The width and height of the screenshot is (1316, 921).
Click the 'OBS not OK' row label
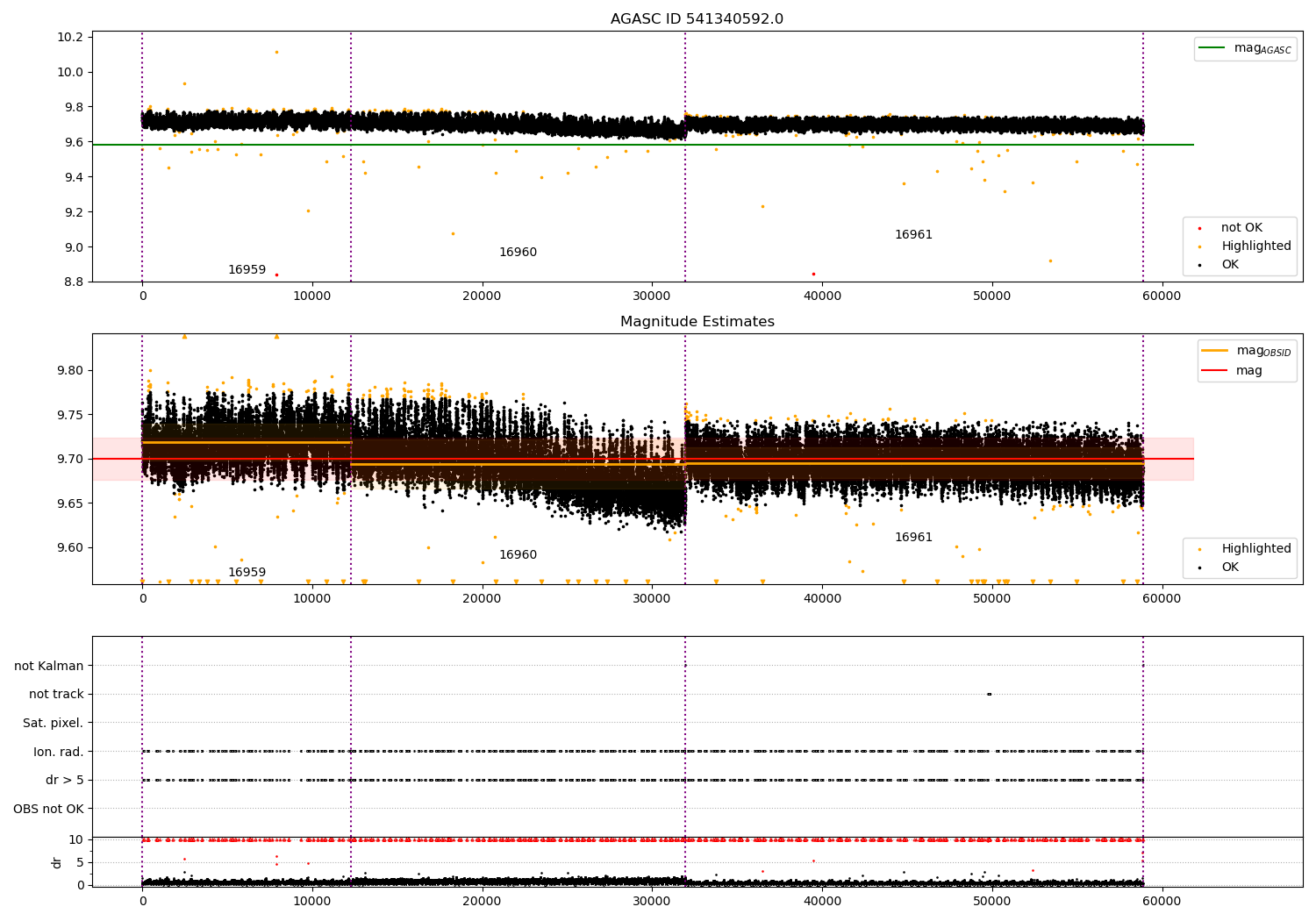[48, 809]
